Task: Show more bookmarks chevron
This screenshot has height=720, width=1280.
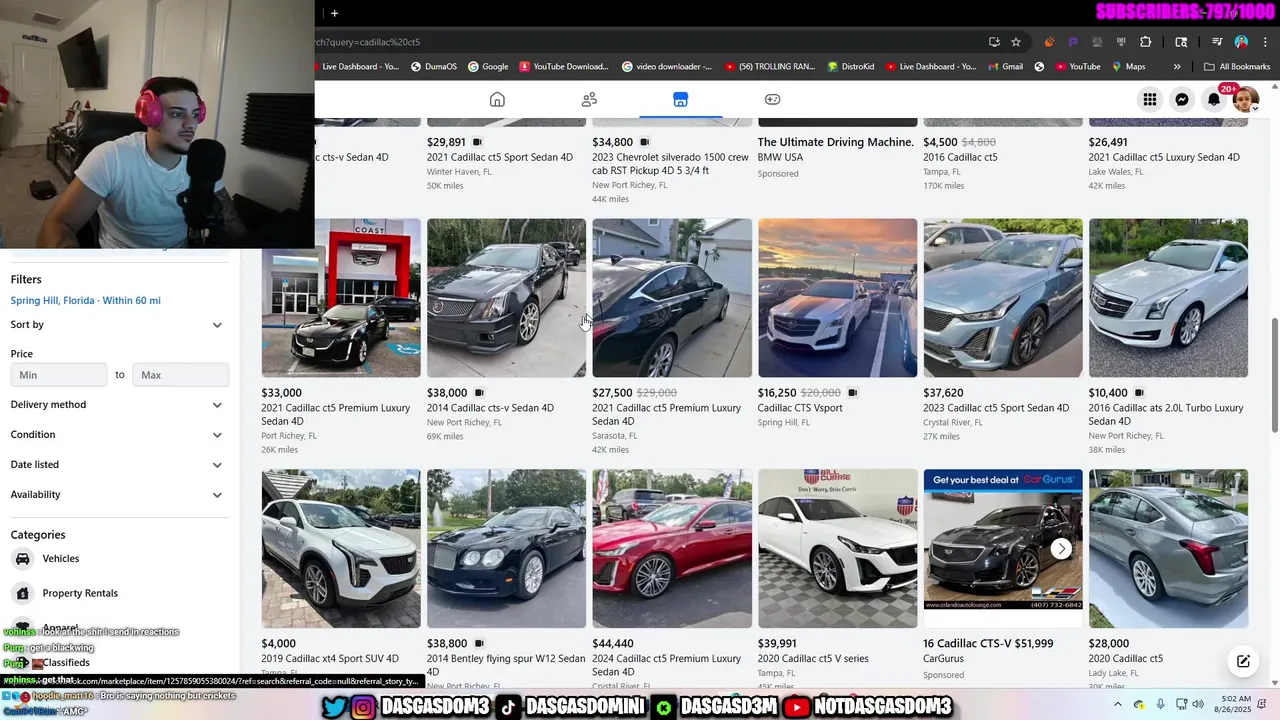Action: [x=1177, y=67]
